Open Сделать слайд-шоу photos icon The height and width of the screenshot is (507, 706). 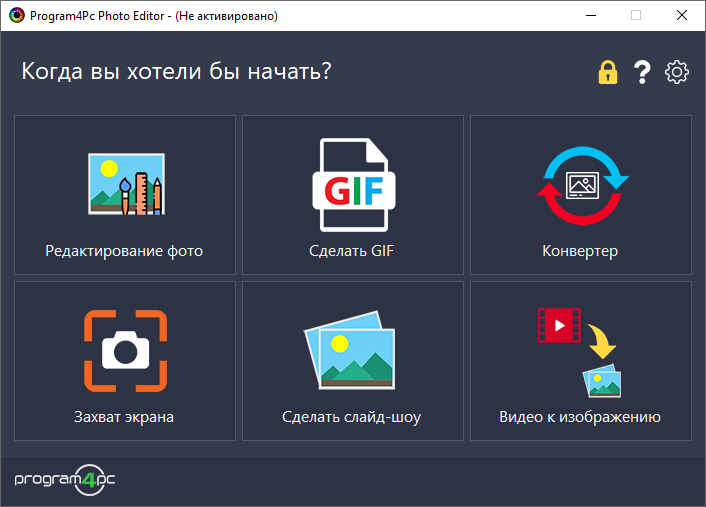tap(350, 350)
